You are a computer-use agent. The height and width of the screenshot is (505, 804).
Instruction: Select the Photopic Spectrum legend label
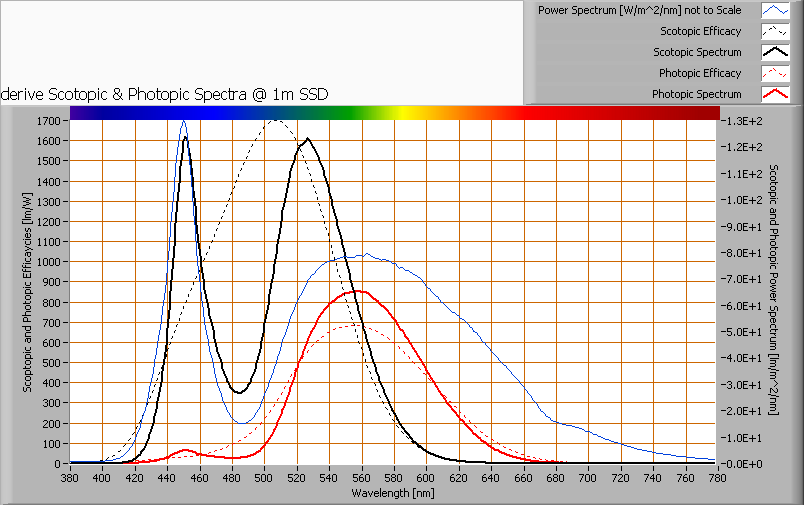pyautogui.click(x=696, y=94)
